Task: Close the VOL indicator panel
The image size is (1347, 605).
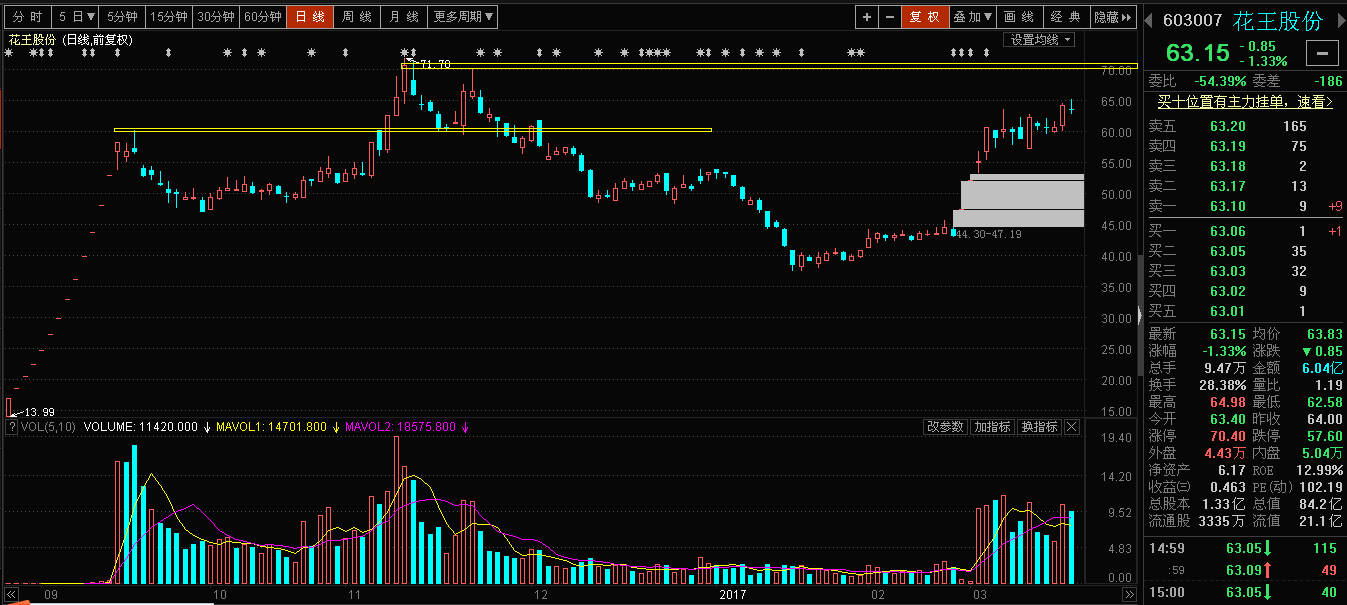Action: pos(1072,427)
